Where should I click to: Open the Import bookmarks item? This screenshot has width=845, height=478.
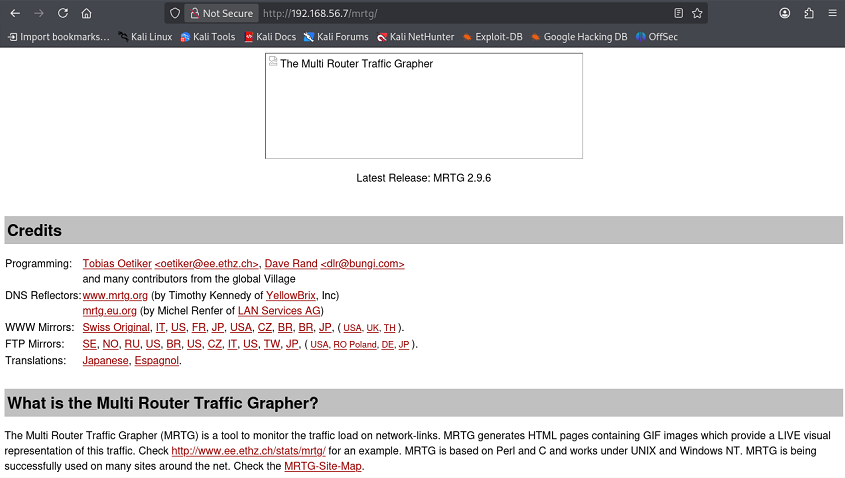(59, 37)
